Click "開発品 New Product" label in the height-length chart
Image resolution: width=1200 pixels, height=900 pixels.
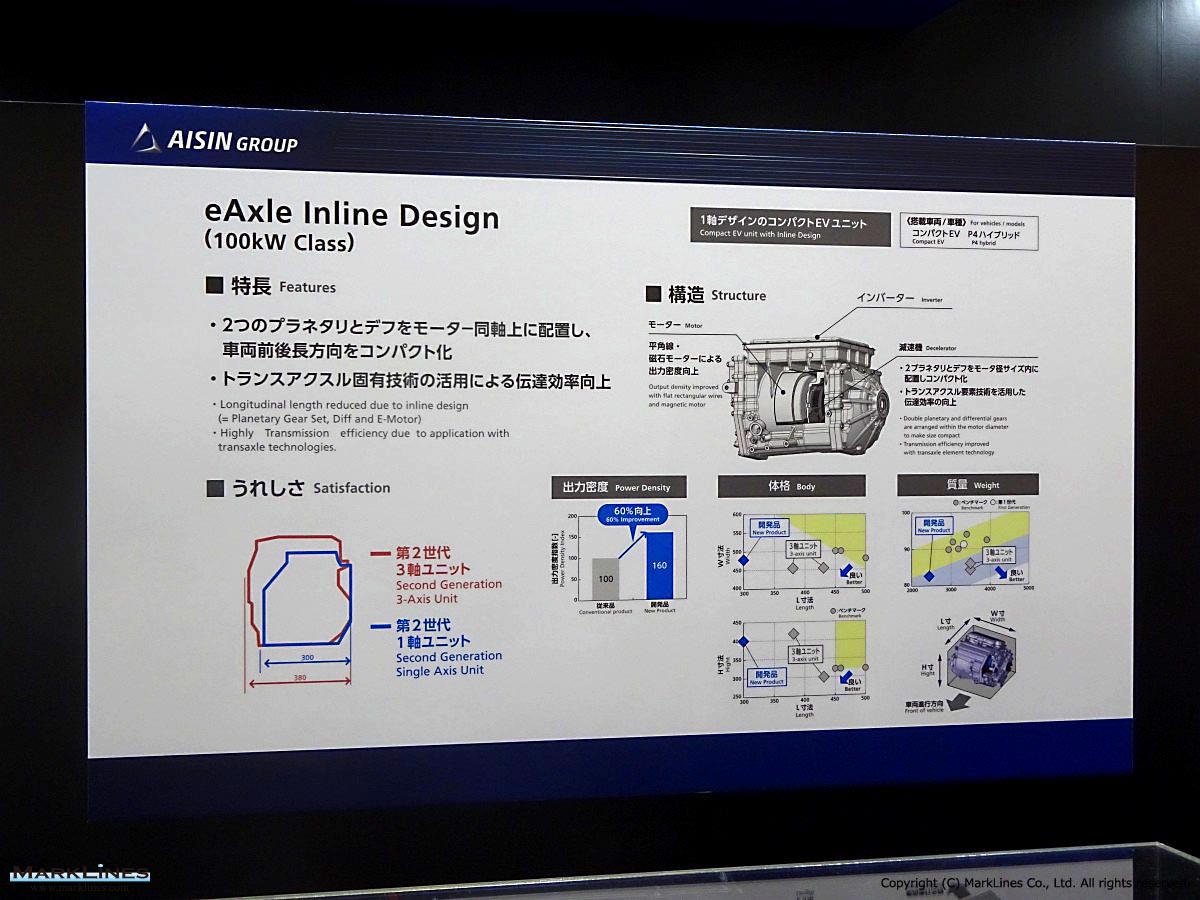(x=768, y=678)
